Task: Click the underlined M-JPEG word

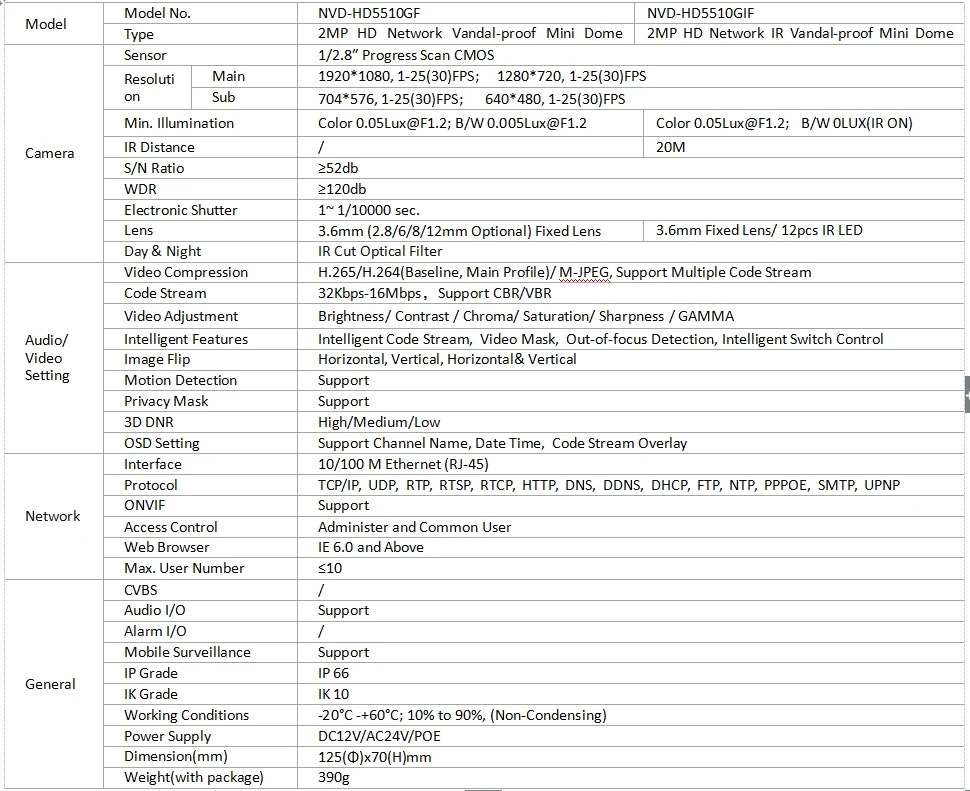Action: 584,272
